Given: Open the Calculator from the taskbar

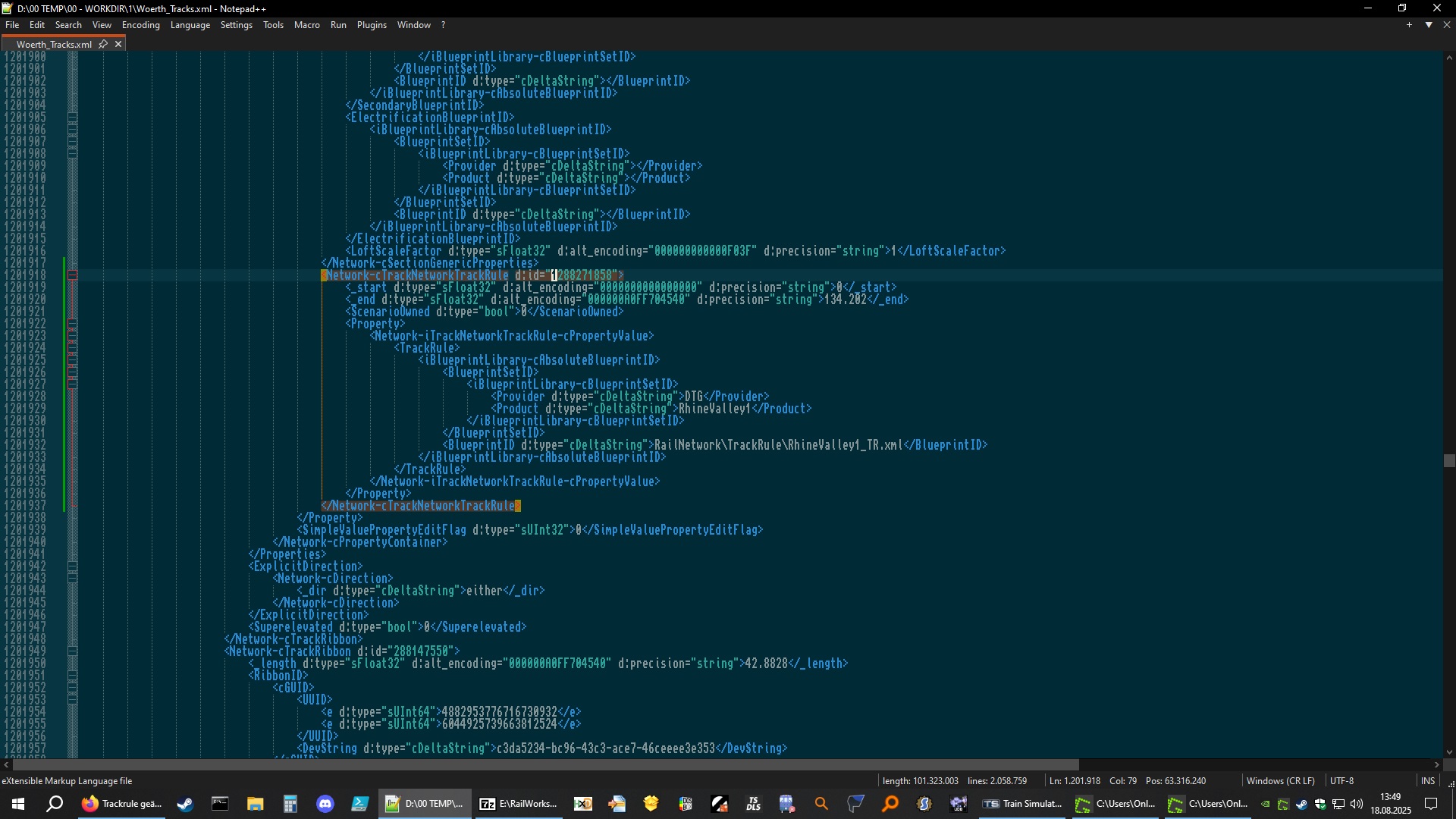Looking at the screenshot, I should pyautogui.click(x=290, y=804).
